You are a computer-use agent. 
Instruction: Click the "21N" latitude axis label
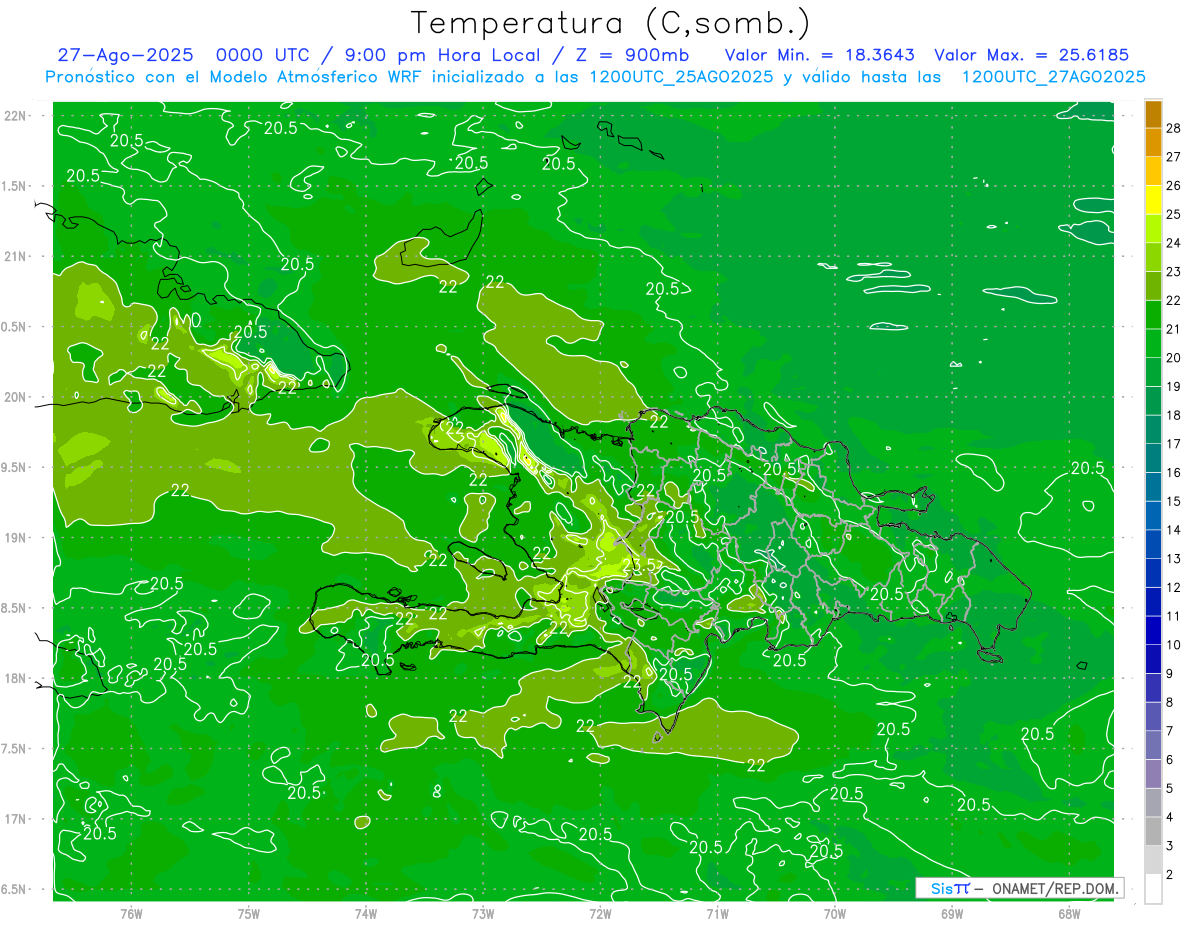pyautogui.click(x=15, y=257)
